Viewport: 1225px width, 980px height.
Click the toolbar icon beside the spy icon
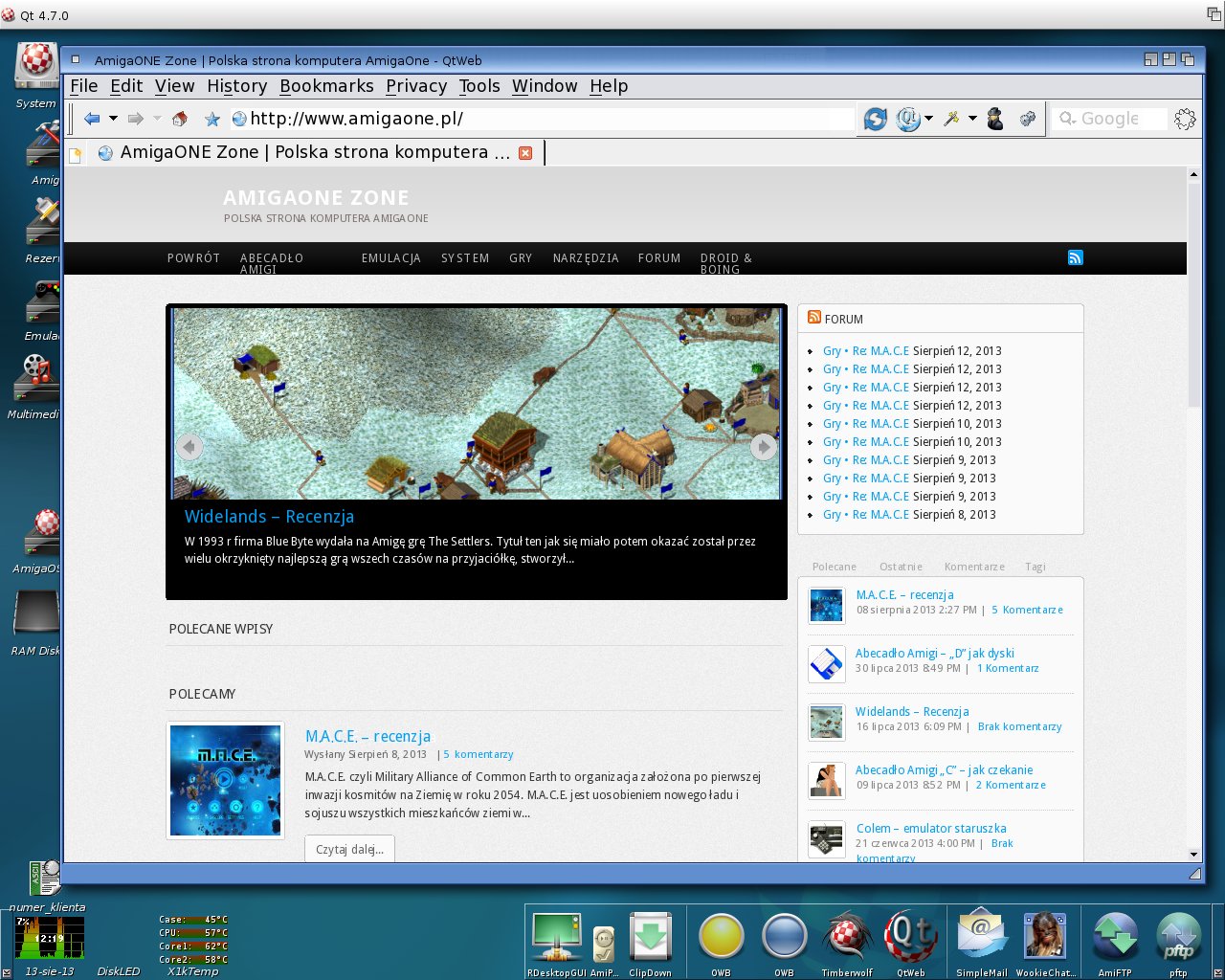[1028, 119]
